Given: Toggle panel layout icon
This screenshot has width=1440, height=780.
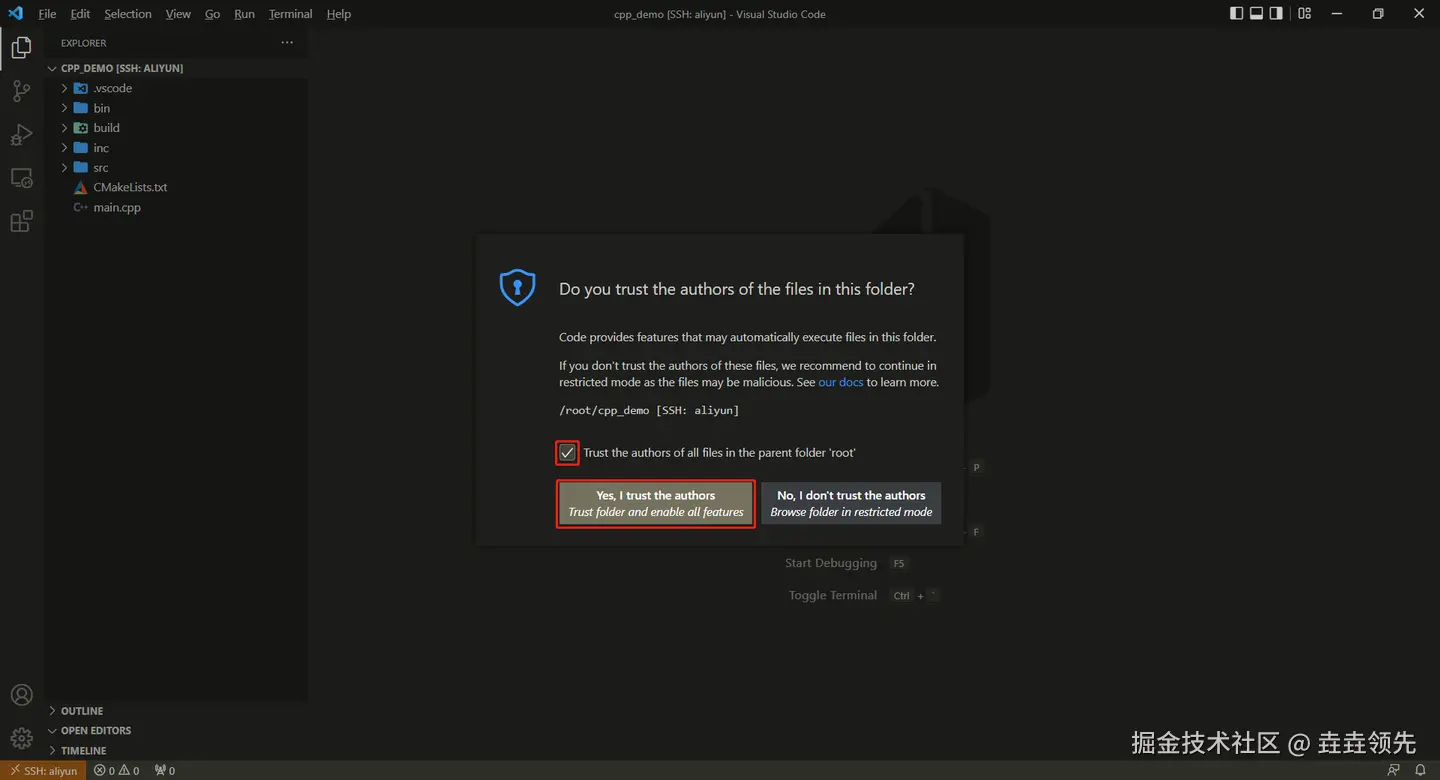Looking at the screenshot, I should pos(1257,14).
